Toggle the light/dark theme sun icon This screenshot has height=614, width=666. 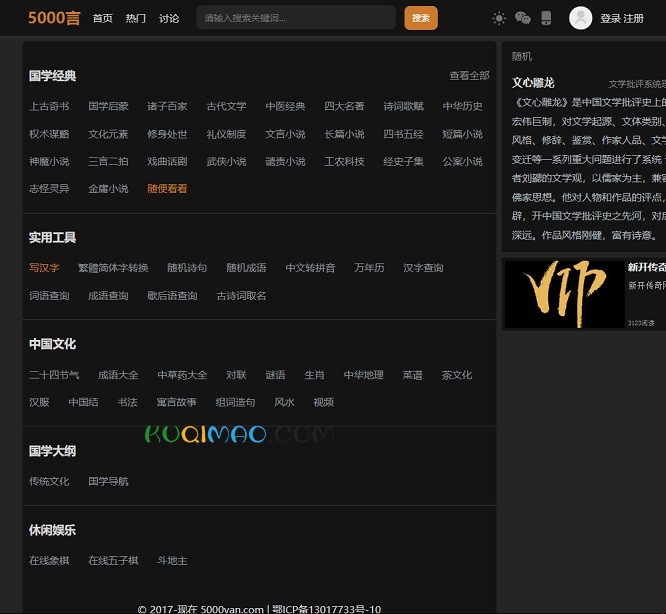click(499, 18)
